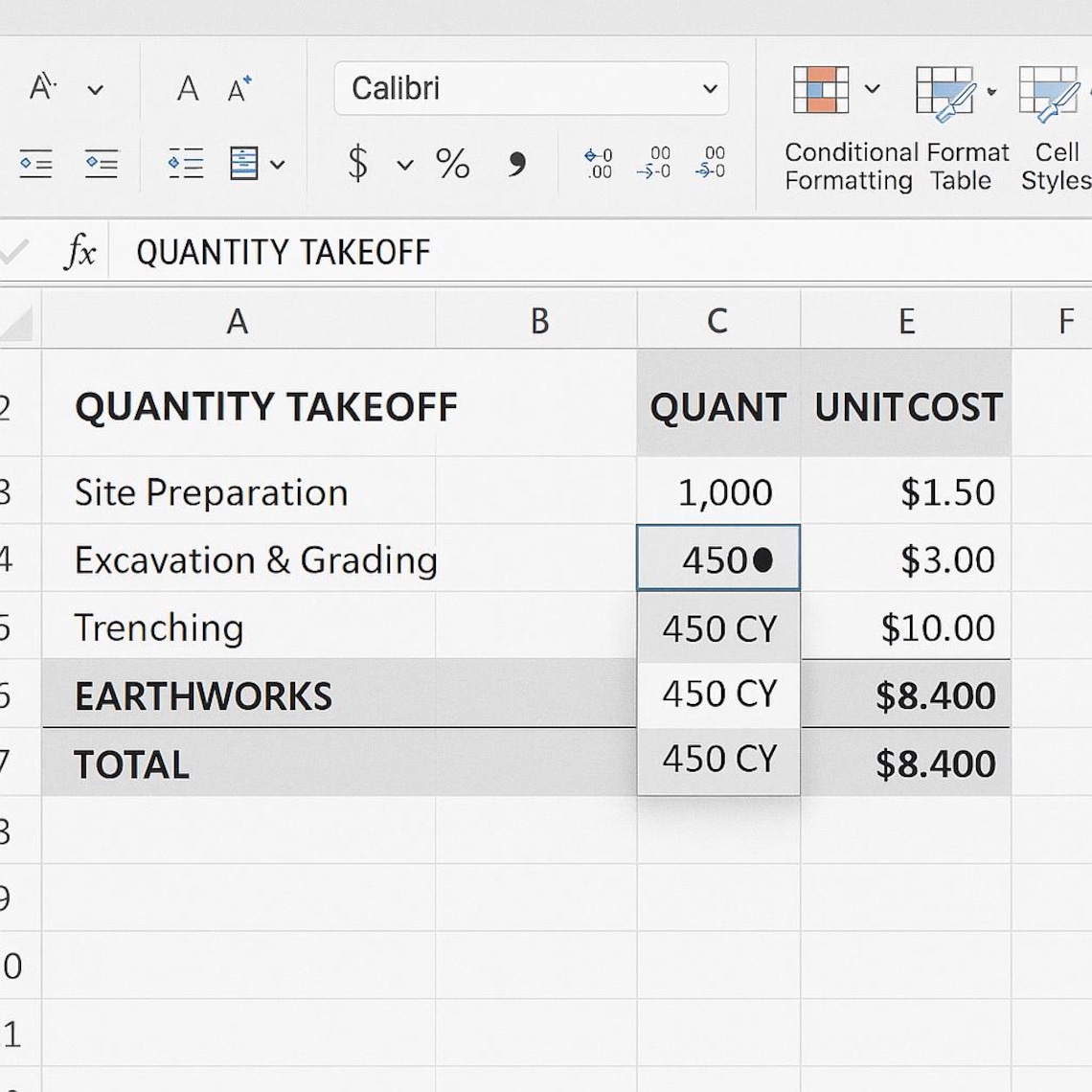
Task: Choose first 450 CY autocomplete suggestion
Action: click(x=718, y=628)
